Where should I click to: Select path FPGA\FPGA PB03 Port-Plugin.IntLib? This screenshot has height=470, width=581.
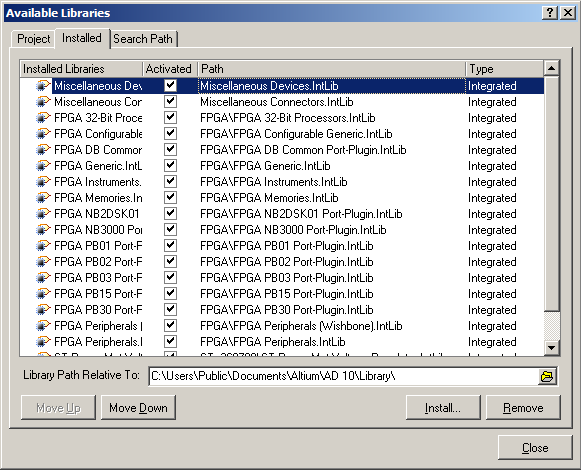tap(287, 278)
